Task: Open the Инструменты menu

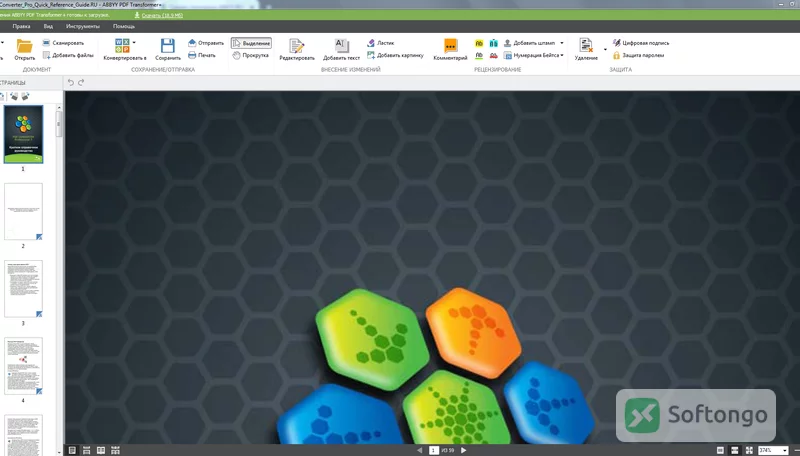Action: 83,26
